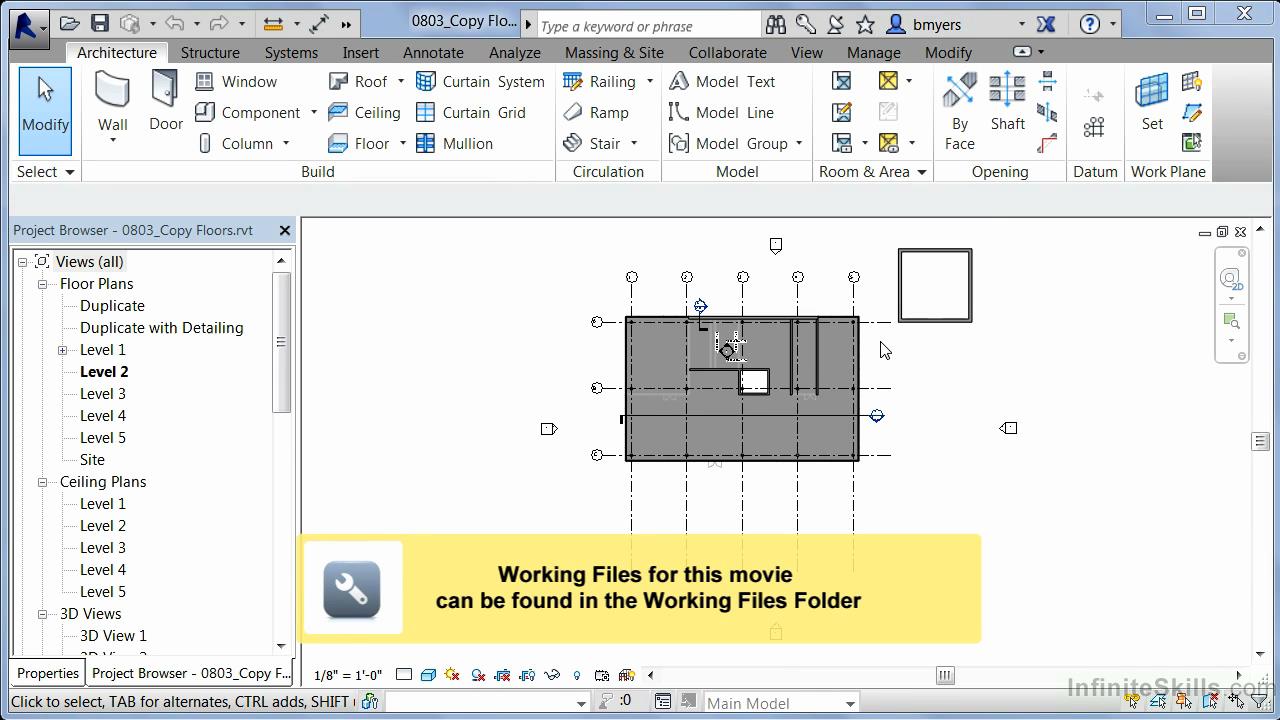Toggle the visual style in view bar
The image size is (1280, 720).
(428, 675)
